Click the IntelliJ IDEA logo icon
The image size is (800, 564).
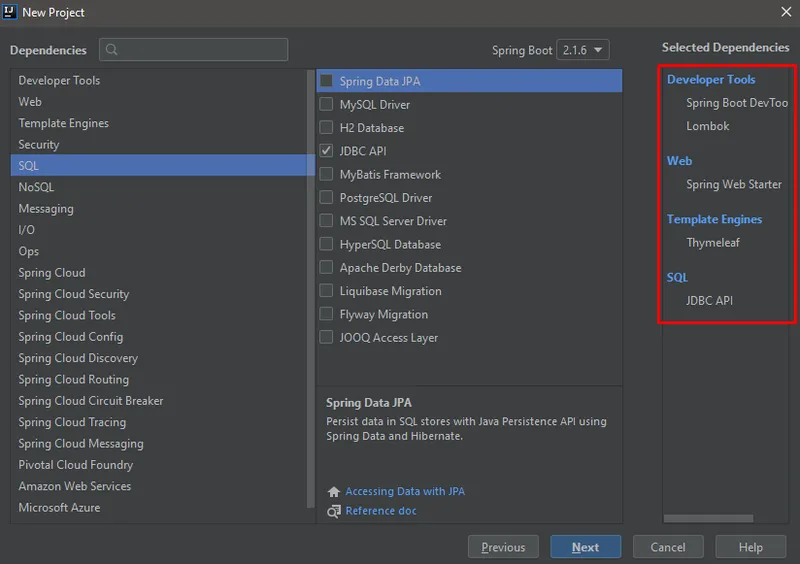pyautogui.click(x=10, y=11)
